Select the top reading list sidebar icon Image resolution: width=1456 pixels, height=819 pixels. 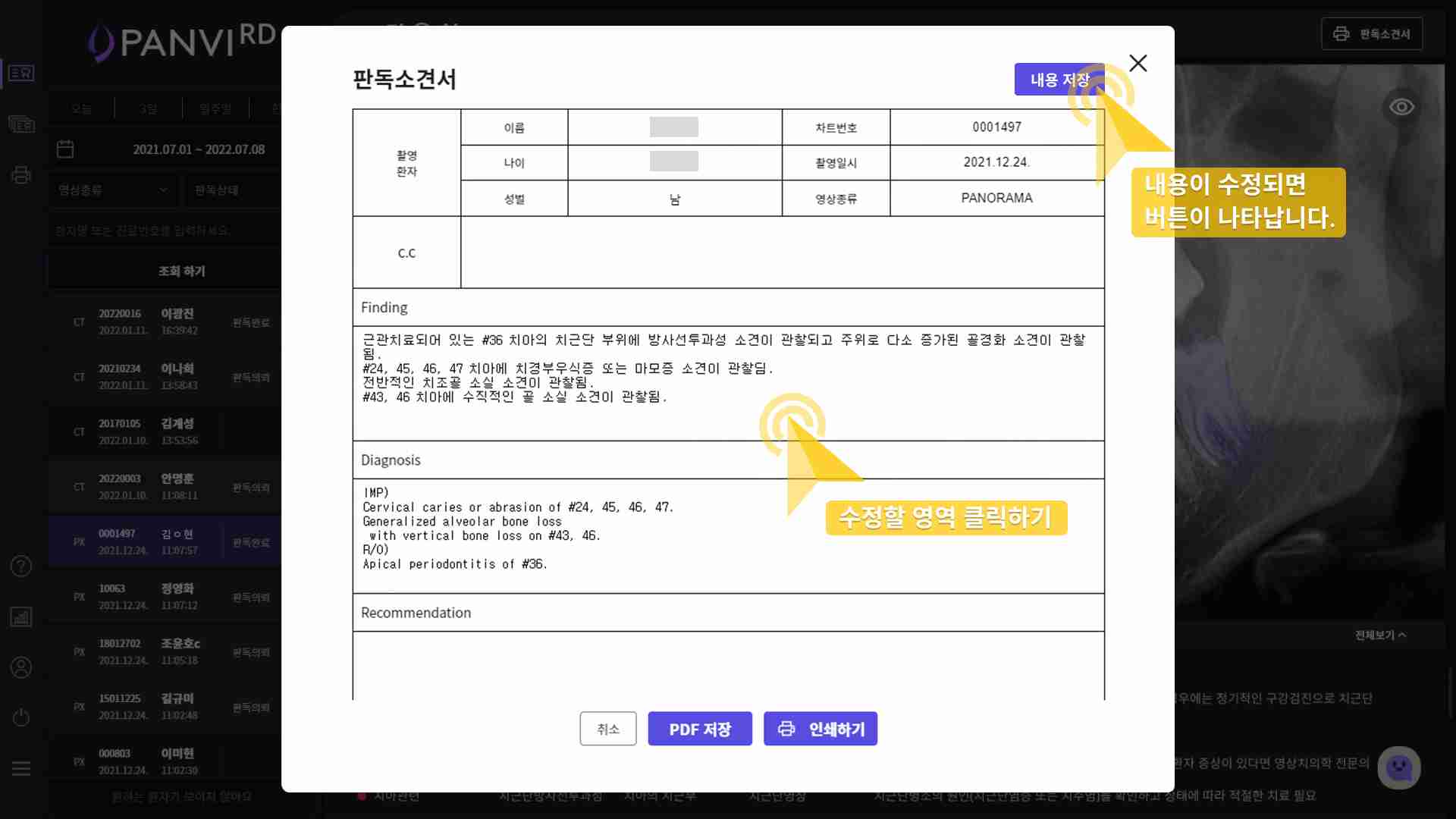21,73
